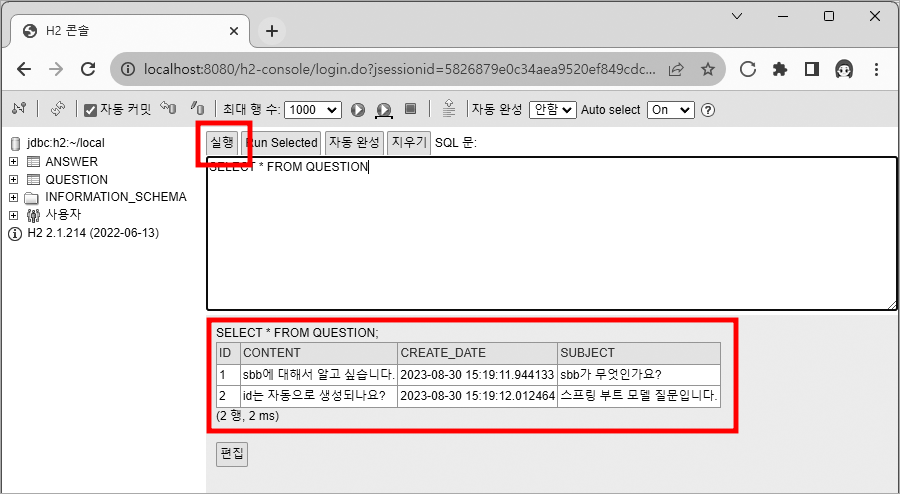Open a new tab with plus button
Viewport: 900px width, 494px height.
[x=272, y=31]
